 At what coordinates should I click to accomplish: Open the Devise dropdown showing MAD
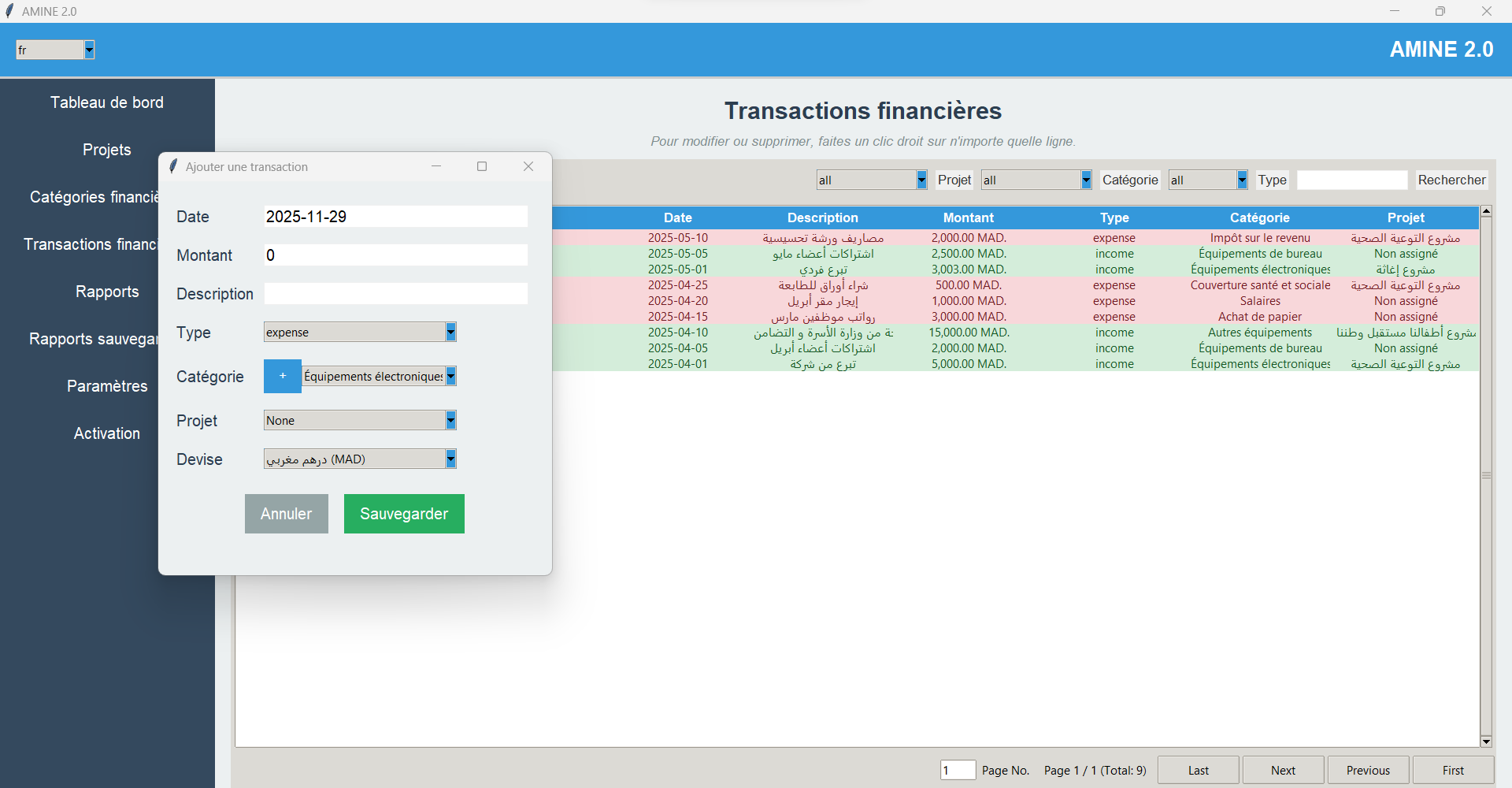click(449, 458)
